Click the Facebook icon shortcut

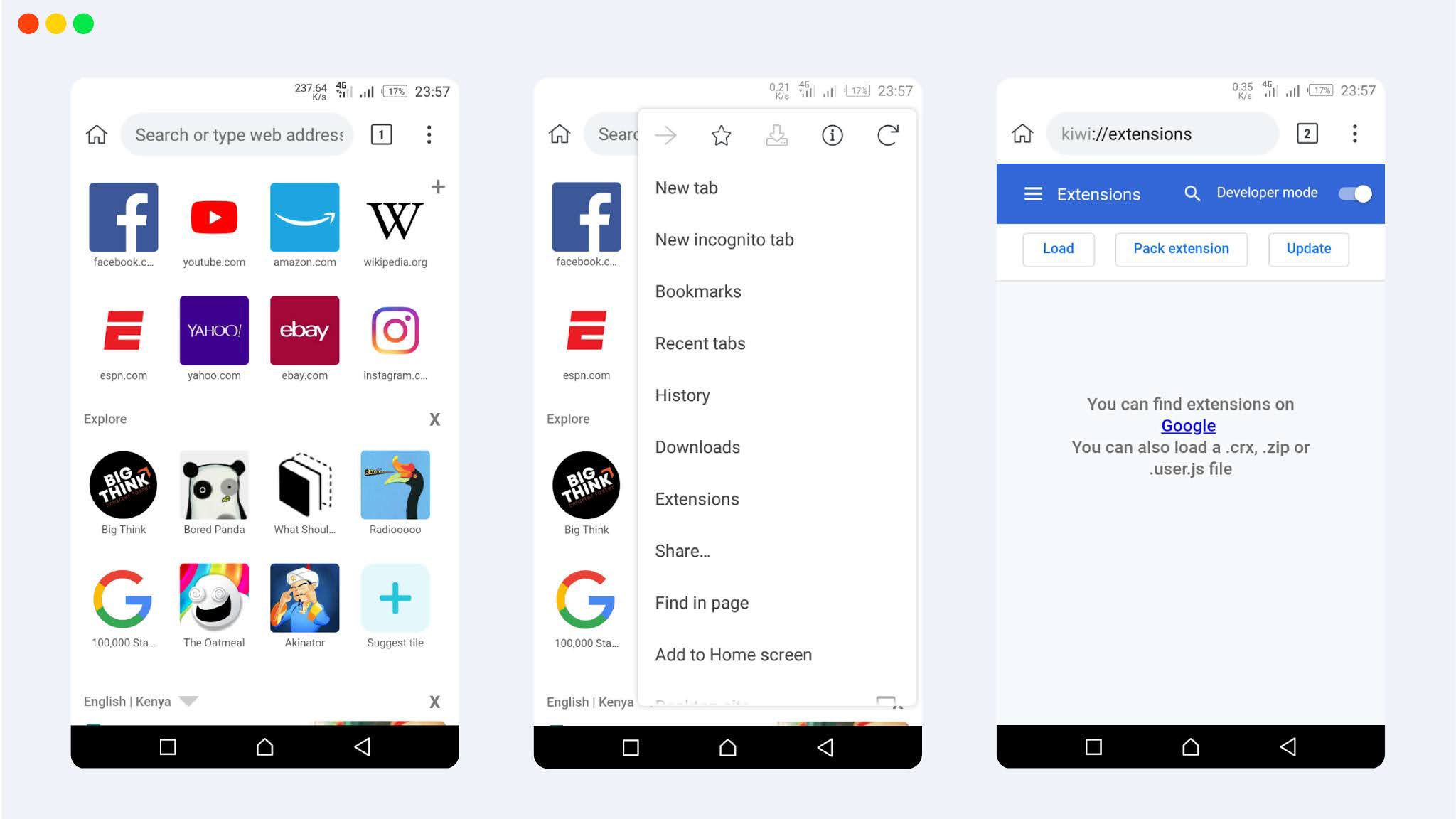pyautogui.click(x=122, y=216)
